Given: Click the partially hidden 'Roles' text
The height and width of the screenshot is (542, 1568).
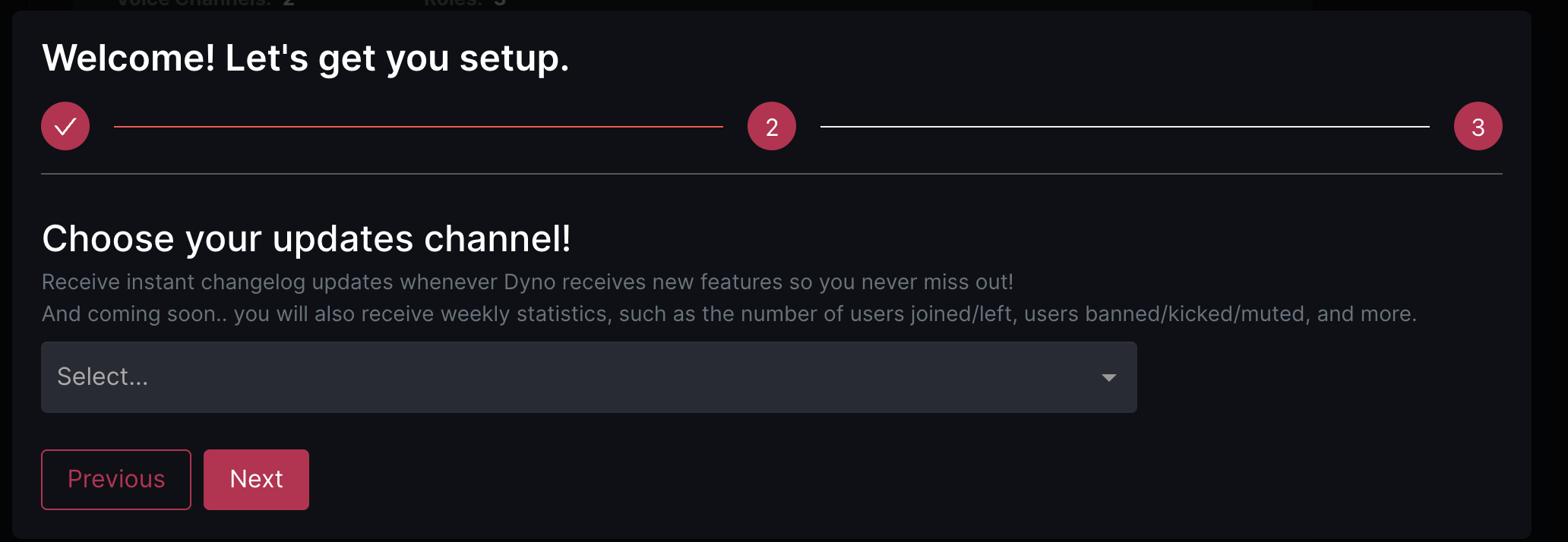Looking at the screenshot, I should pyautogui.click(x=454, y=3).
